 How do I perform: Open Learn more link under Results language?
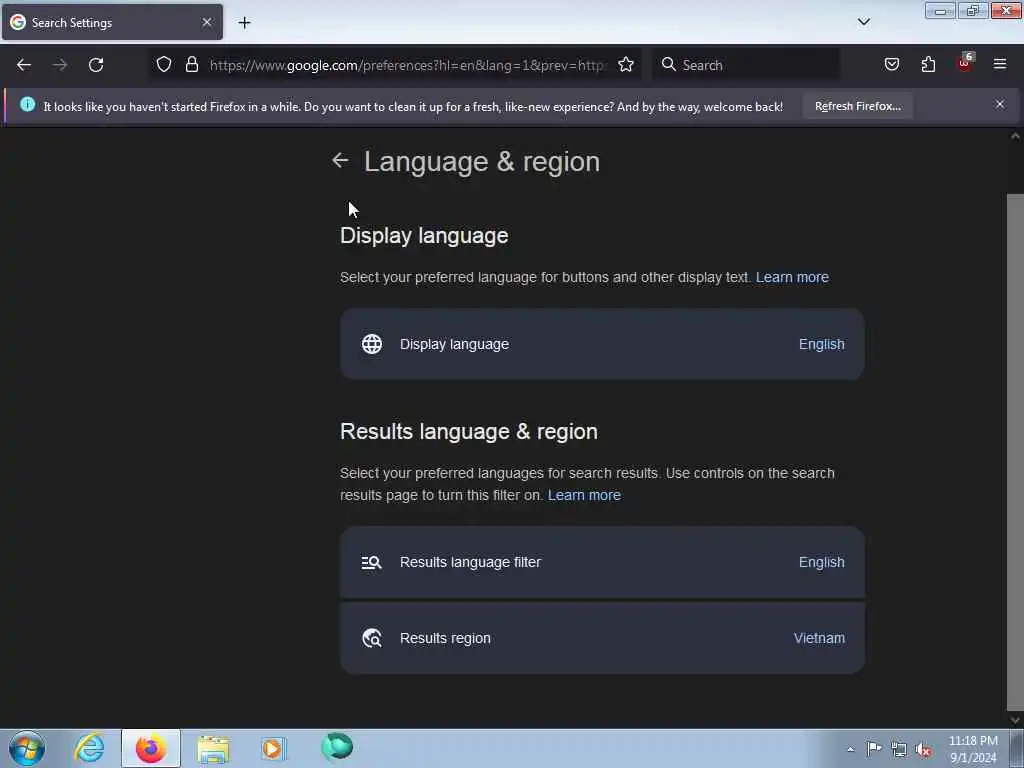[584, 495]
